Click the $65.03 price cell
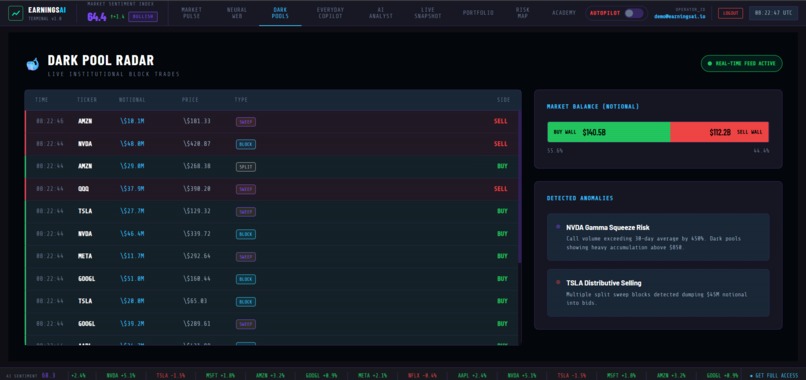 [x=195, y=301]
